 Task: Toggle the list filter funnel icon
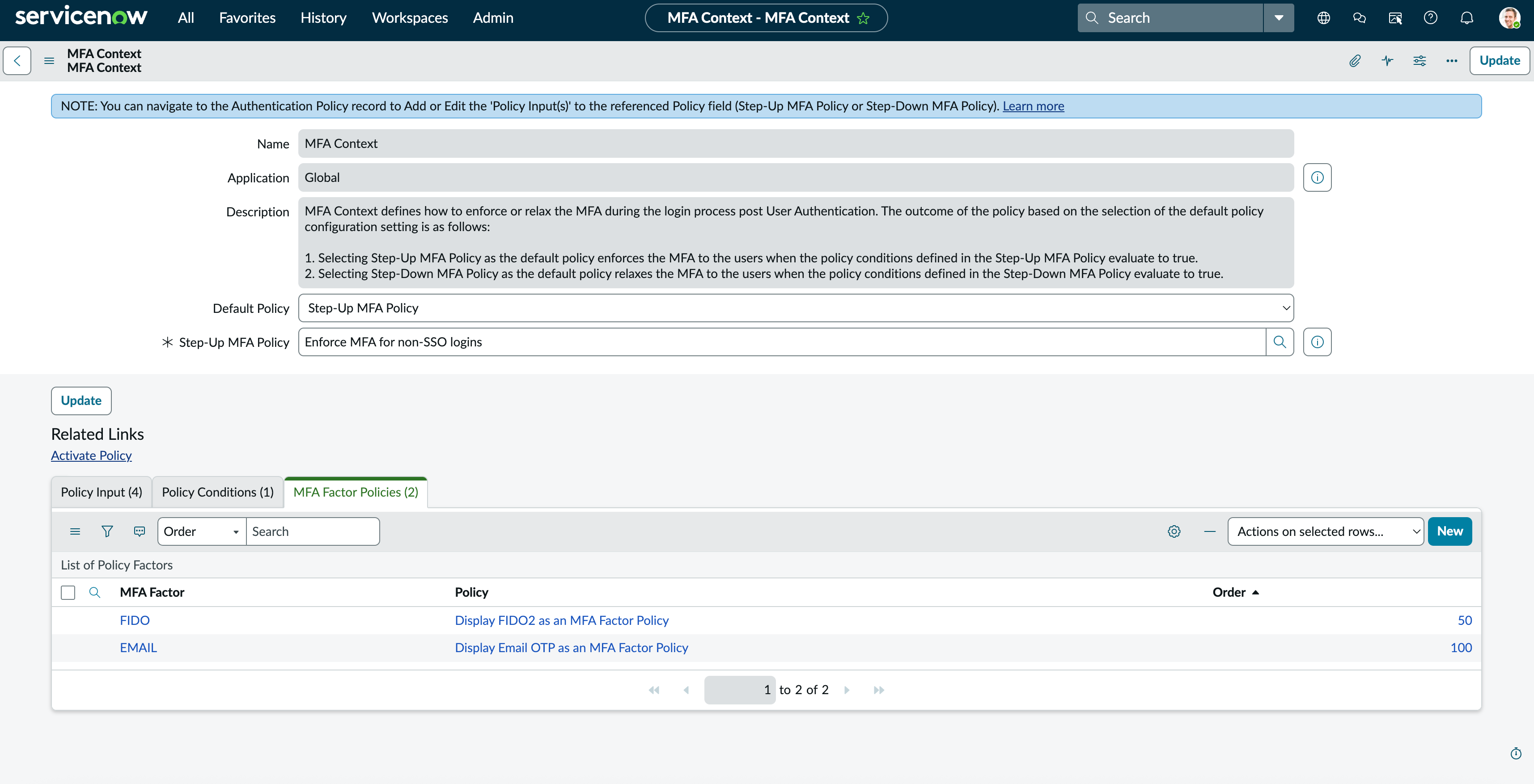[107, 531]
